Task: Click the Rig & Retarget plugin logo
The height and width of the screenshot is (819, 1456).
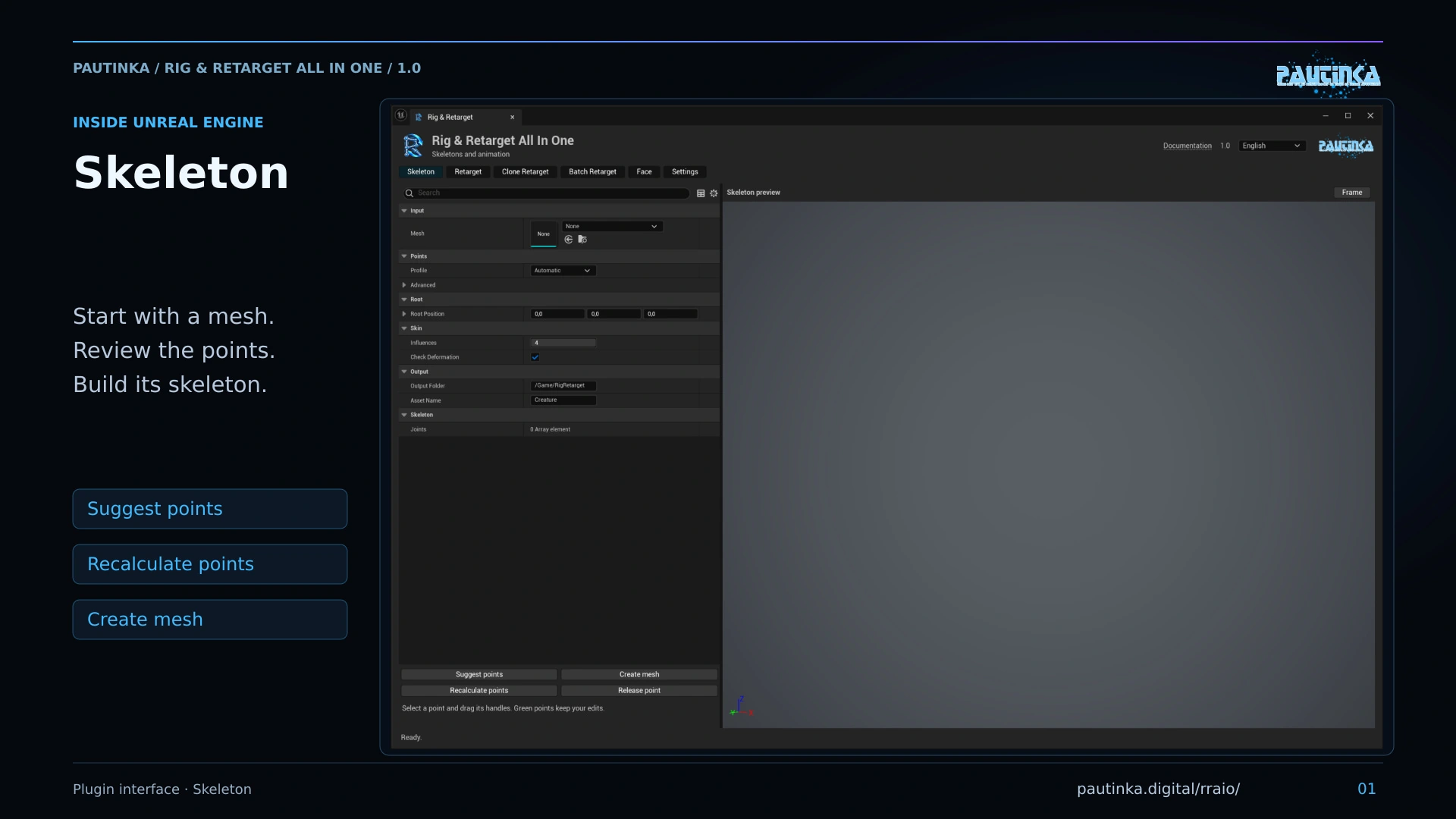Action: (x=413, y=146)
